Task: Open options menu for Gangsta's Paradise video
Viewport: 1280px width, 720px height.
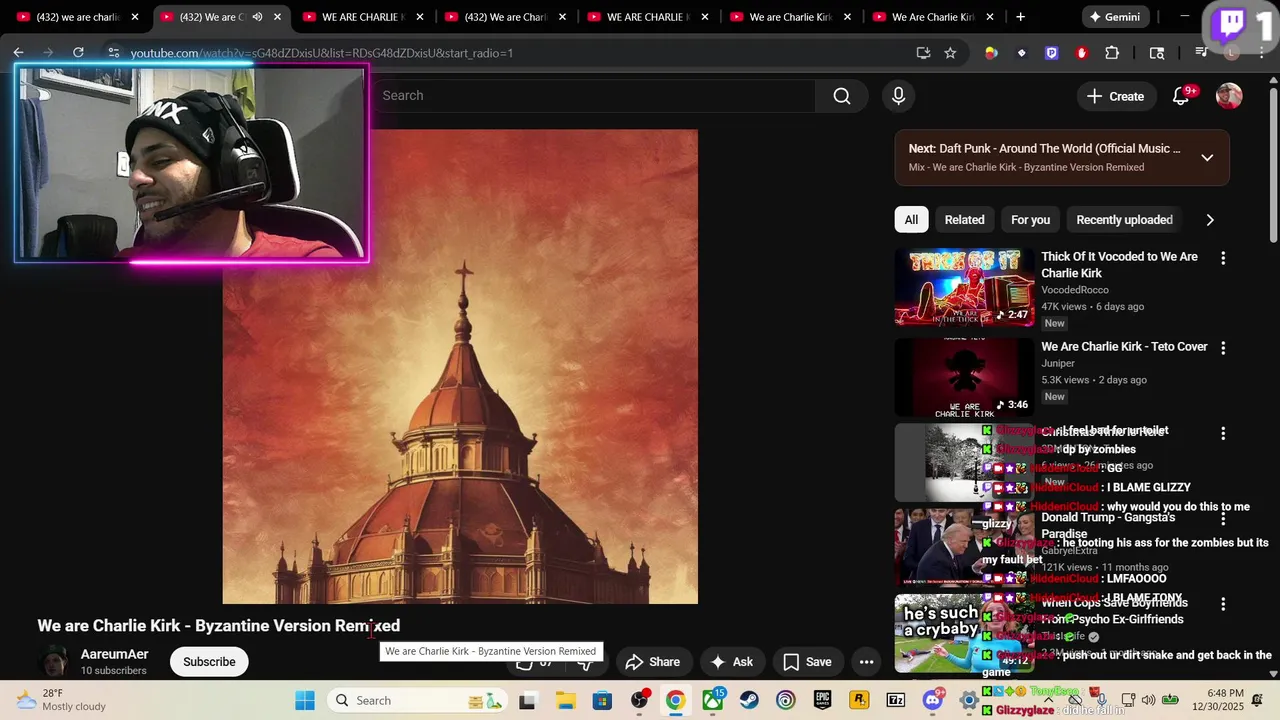Action: tap(1222, 519)
